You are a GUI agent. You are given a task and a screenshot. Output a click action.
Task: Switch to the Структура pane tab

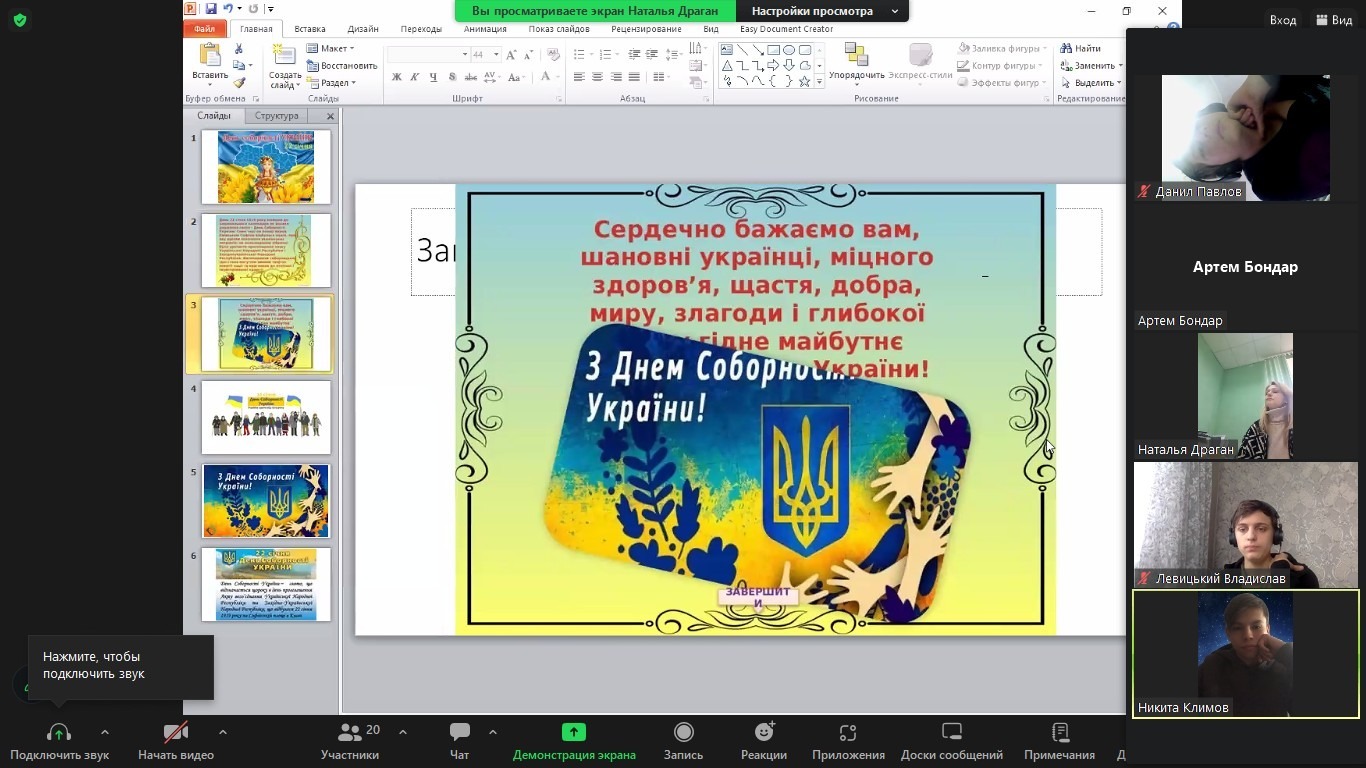coord(277,116)
